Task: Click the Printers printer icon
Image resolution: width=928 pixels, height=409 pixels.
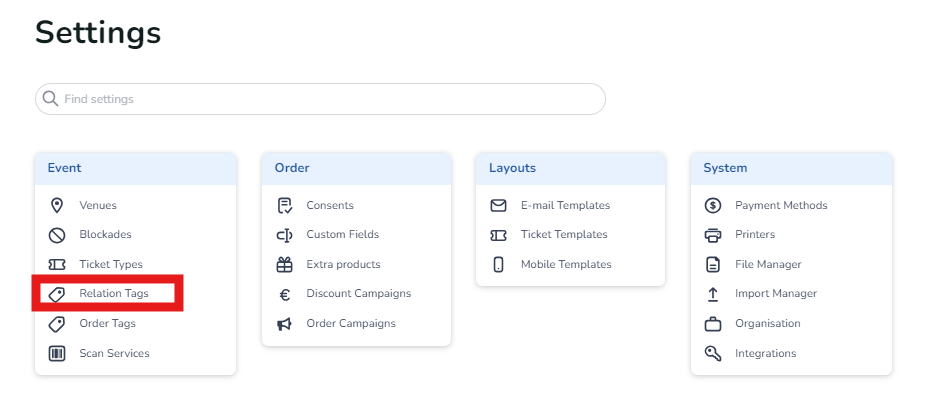Action: [713, 235]
